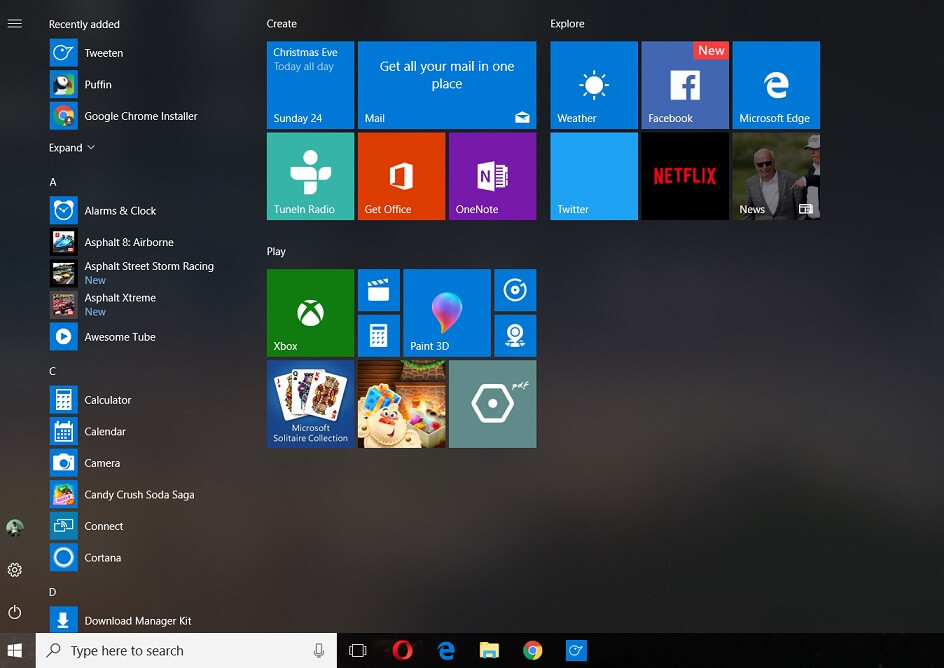
Task: Focus the Type here to search box
Action: click(x=186, y=651)
